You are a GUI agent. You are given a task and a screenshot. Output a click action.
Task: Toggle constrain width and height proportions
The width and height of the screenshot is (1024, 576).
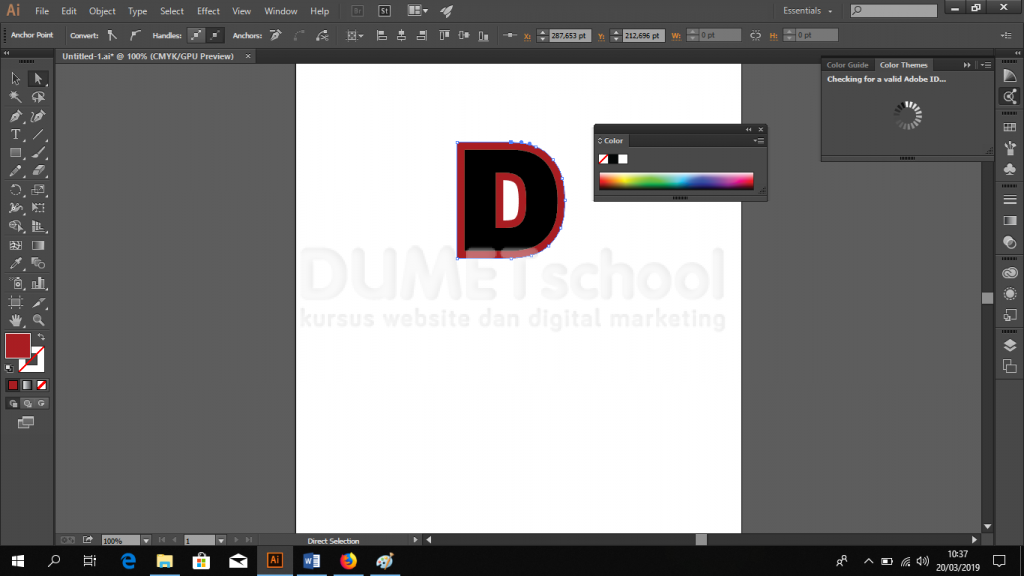(x=755, y=35)
